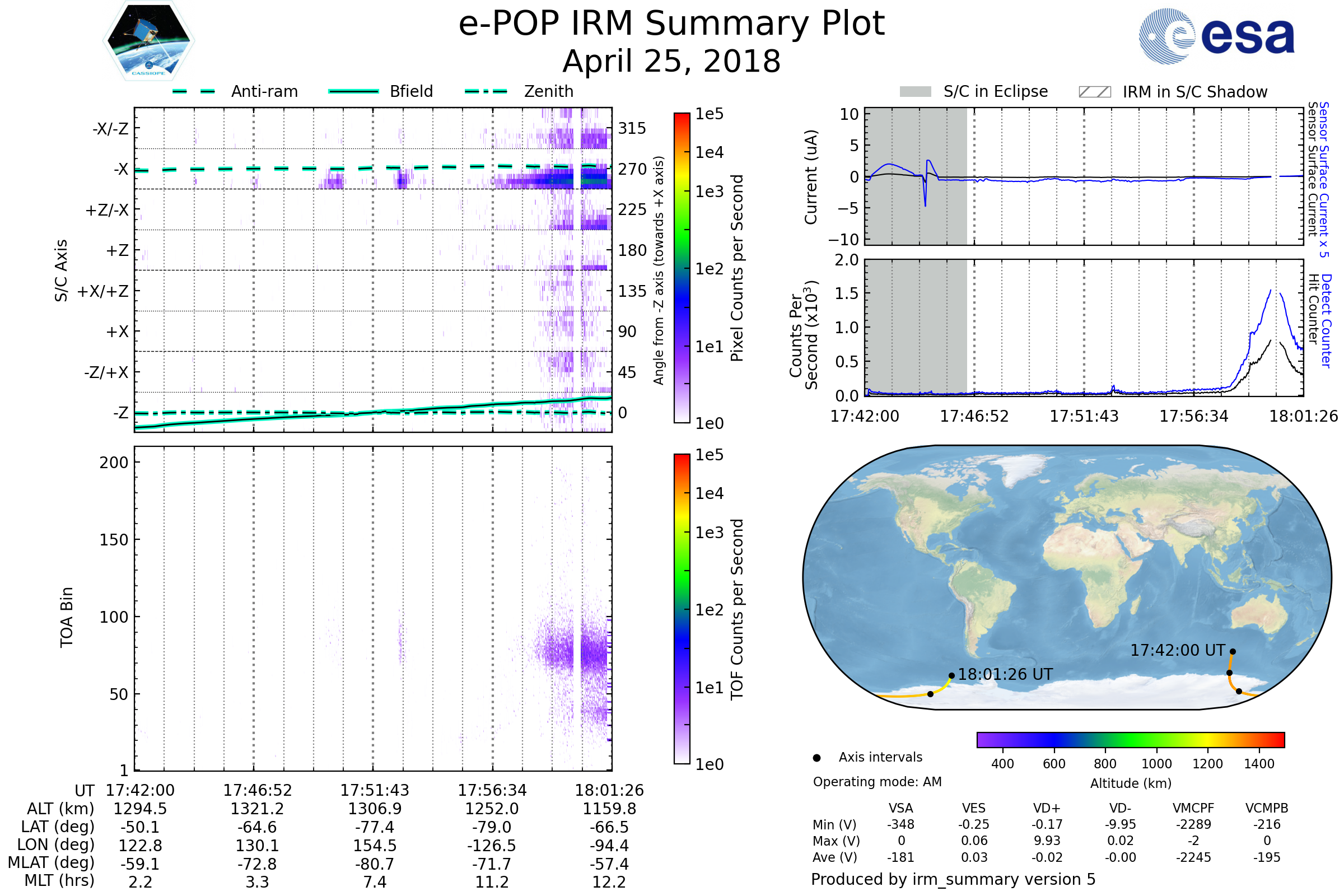Click the Altitude (km) horizontal colorbar
The height and width of the screenshot is (896, 1344).
pos(1130,740)
